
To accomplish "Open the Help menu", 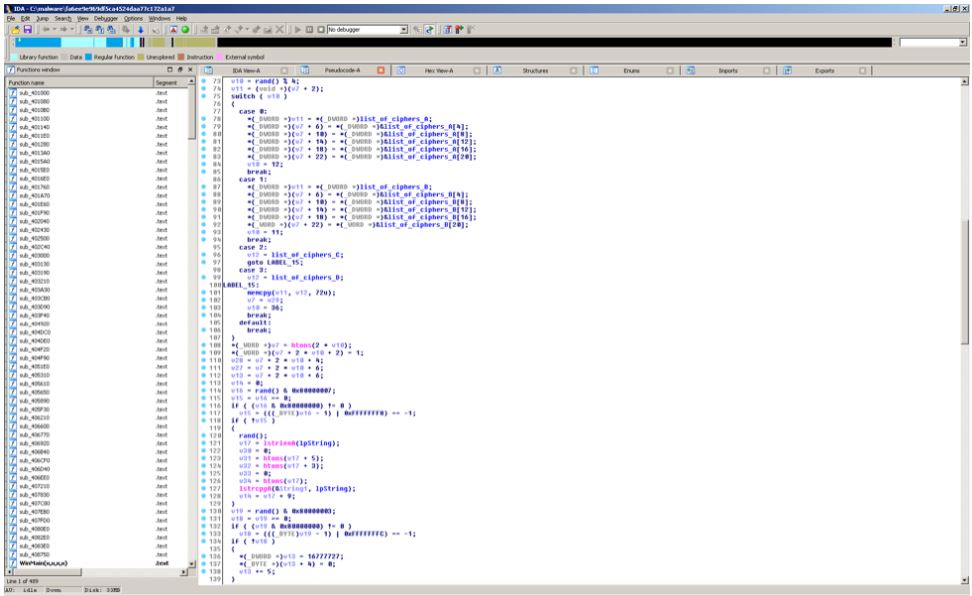I will point(181,19).
